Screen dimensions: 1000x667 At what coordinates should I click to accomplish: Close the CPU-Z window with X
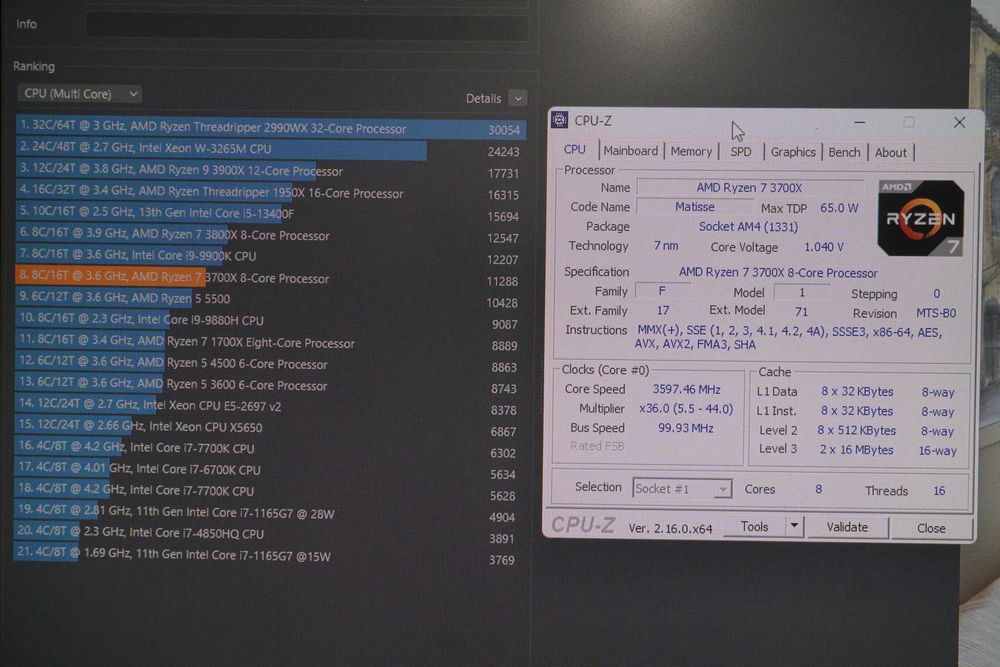[959, 122]
